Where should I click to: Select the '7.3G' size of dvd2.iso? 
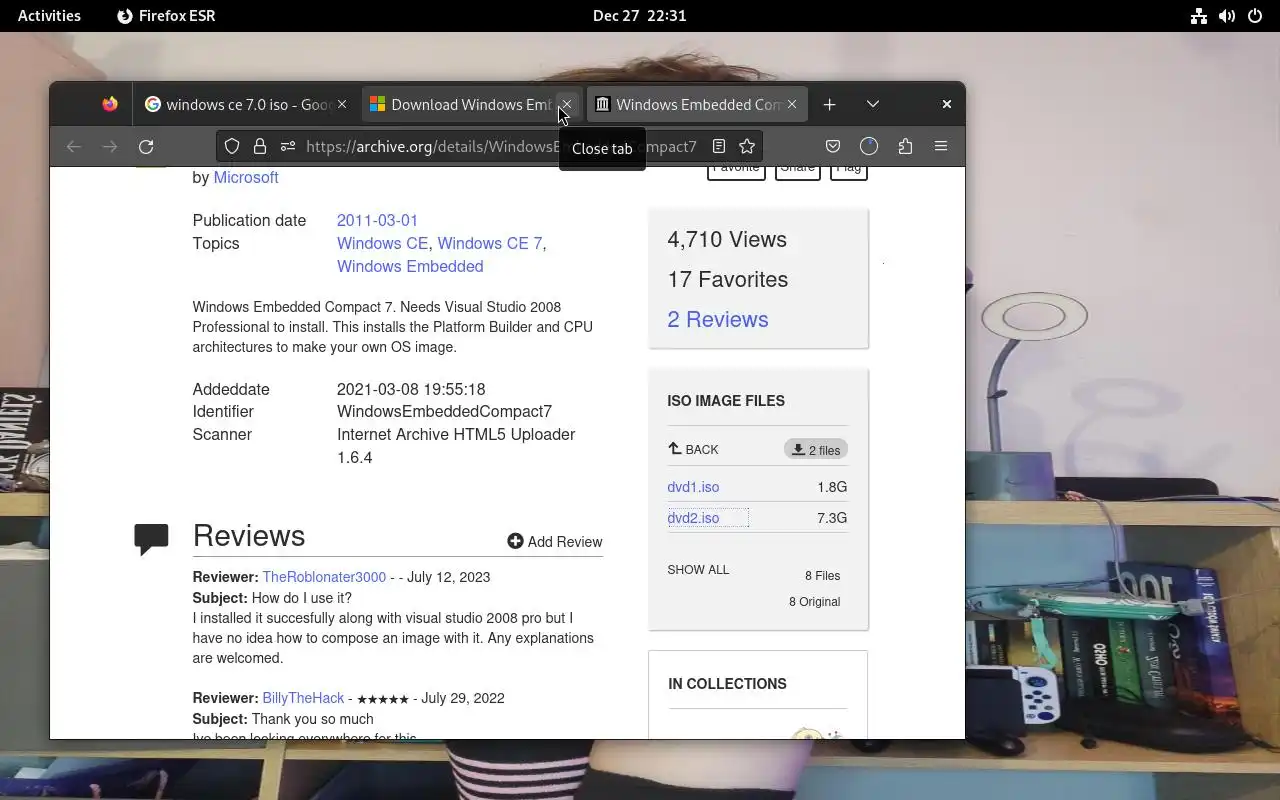pyautogui.click(x=832, y=518)
